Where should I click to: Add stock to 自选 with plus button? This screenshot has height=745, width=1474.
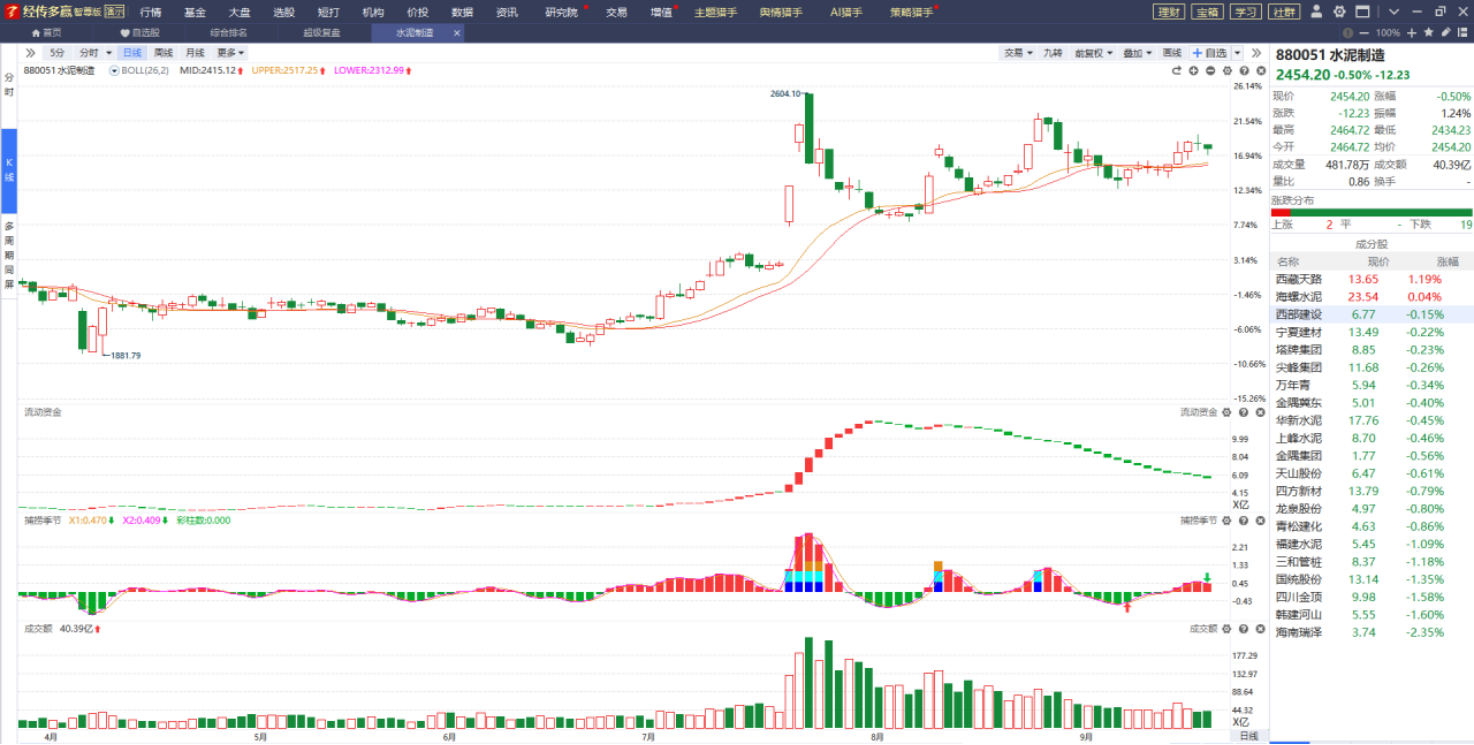1210,53
